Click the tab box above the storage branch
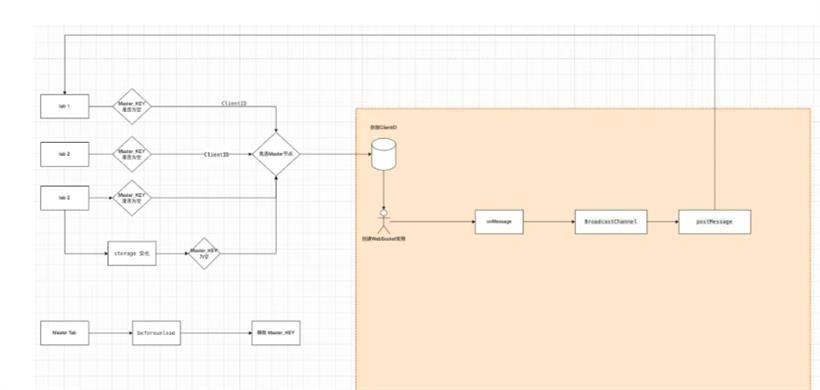The image size is (820, 390). click(x=65, y=198)
